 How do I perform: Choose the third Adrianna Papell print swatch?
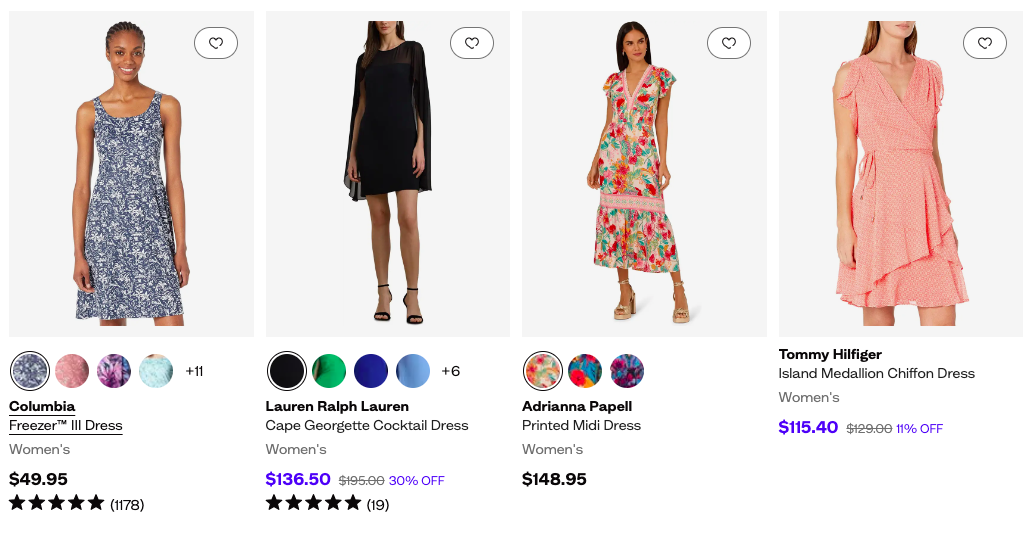point(627,371)
